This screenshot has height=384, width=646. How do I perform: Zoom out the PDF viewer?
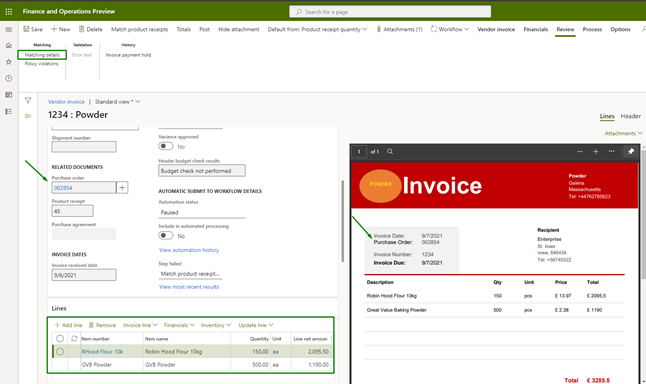580,152
